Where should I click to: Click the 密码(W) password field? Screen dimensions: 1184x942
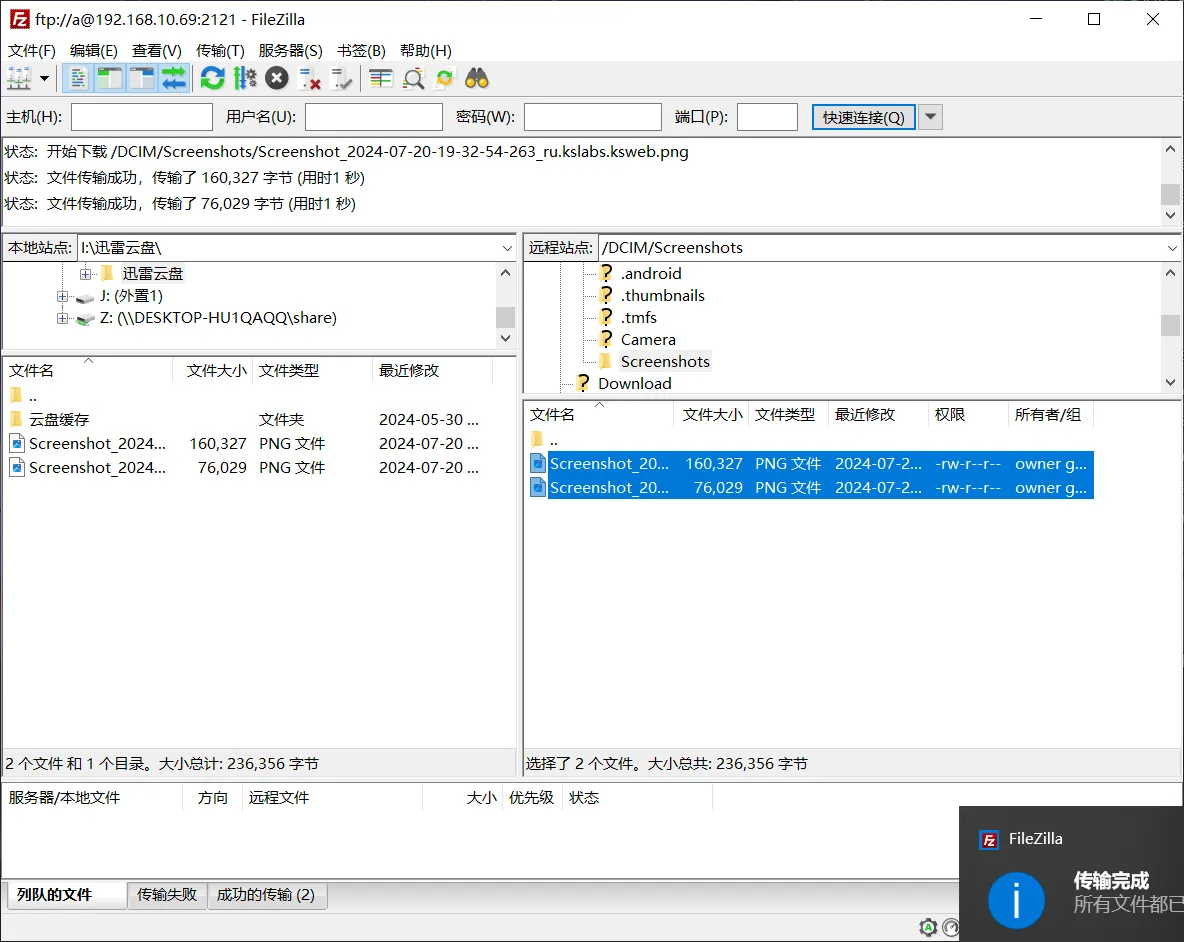593,117
